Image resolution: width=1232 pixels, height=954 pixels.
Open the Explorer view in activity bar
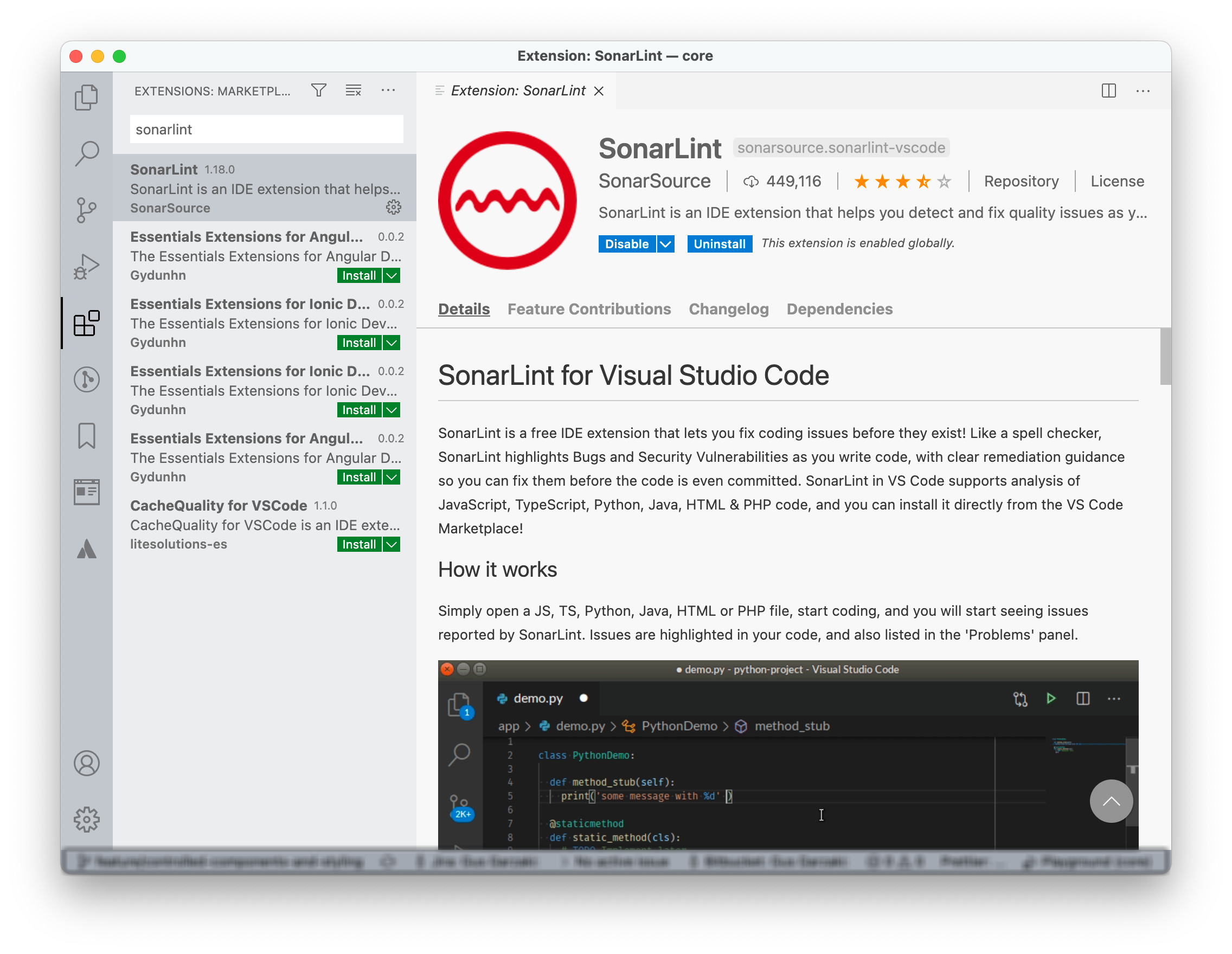pyautogui.click(x=86, y=97)
